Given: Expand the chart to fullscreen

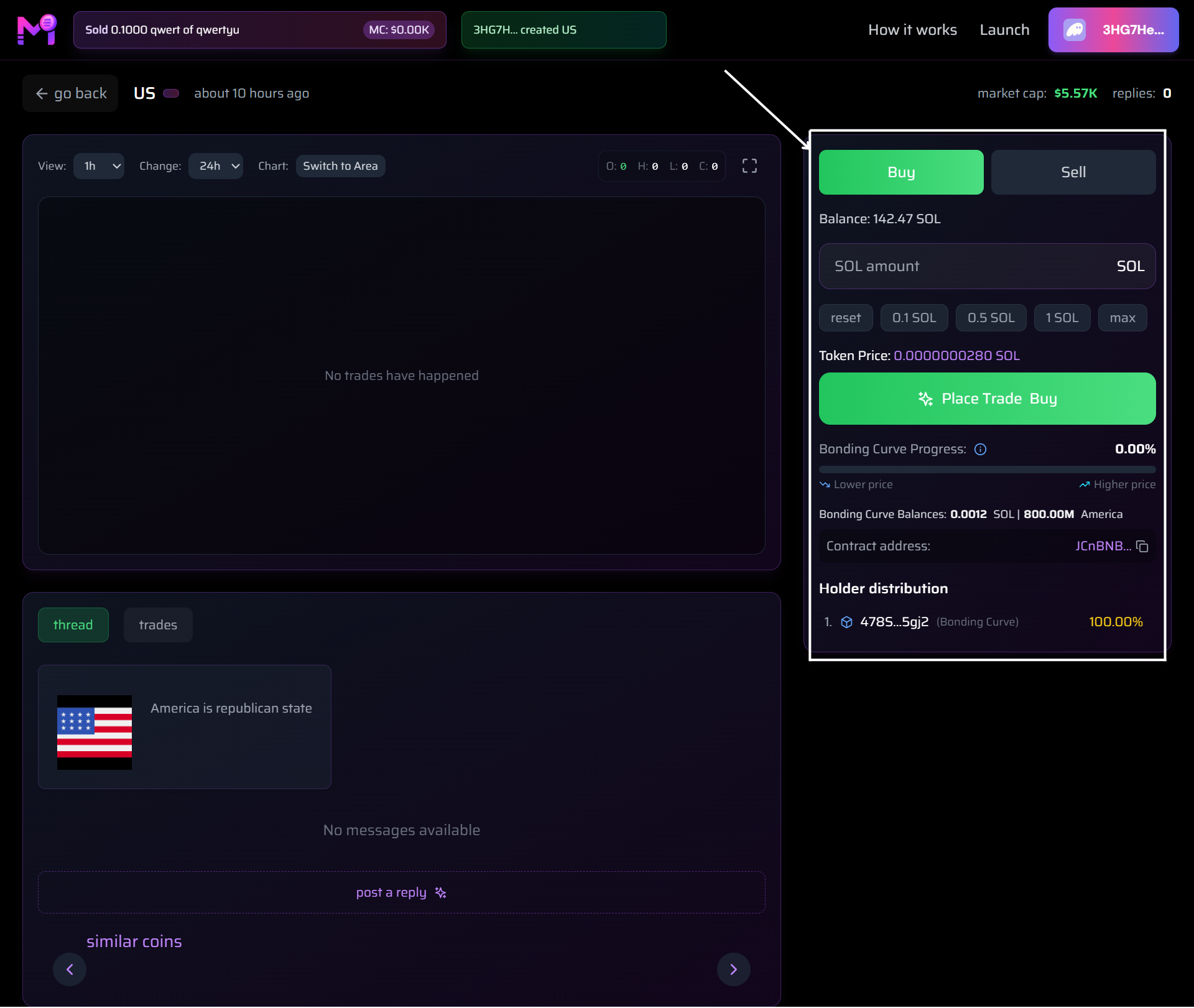Looking at the screenshot, I should point(749,165).
